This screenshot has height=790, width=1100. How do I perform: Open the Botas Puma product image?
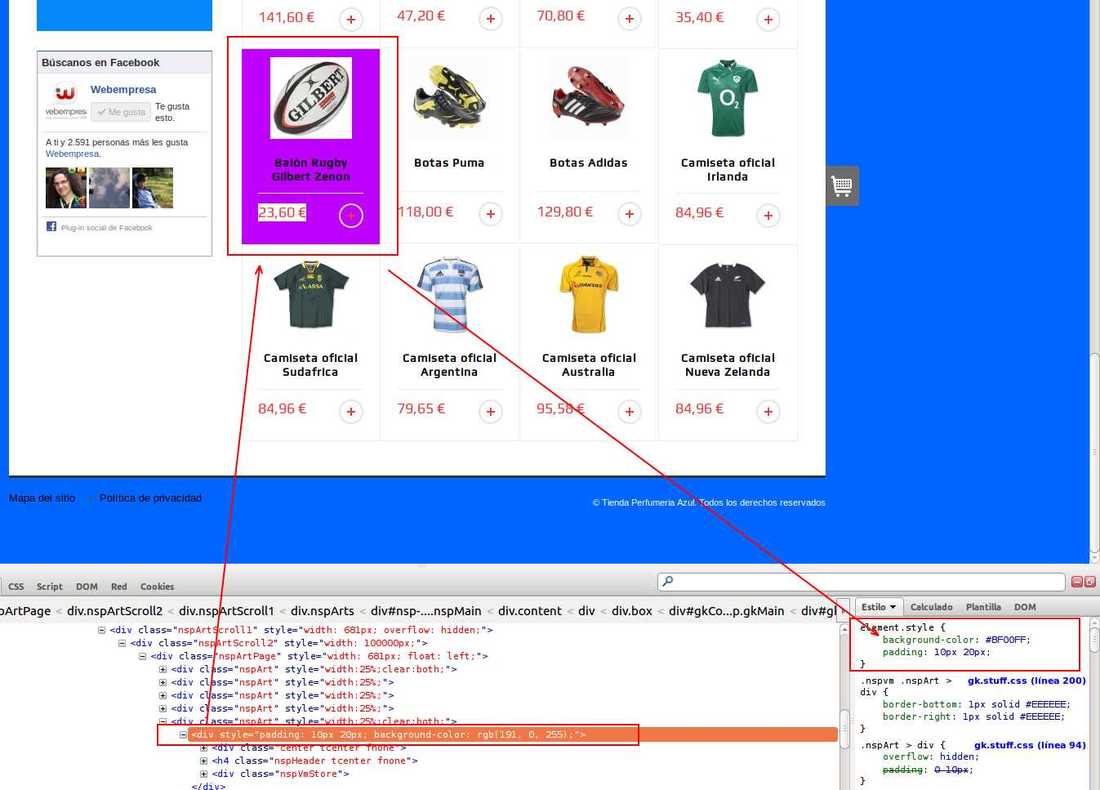pyautogui.click(x=449, y=97)
